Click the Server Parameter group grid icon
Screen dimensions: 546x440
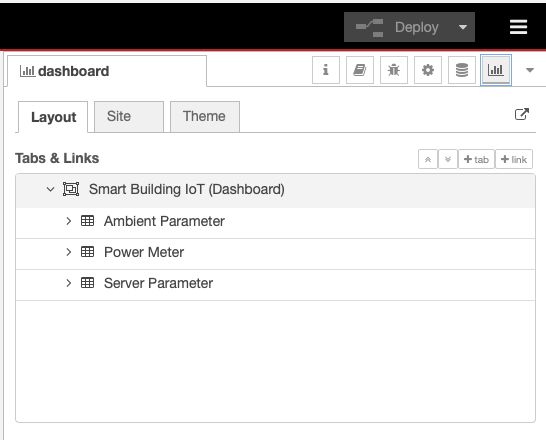click(x=87, y=283)
